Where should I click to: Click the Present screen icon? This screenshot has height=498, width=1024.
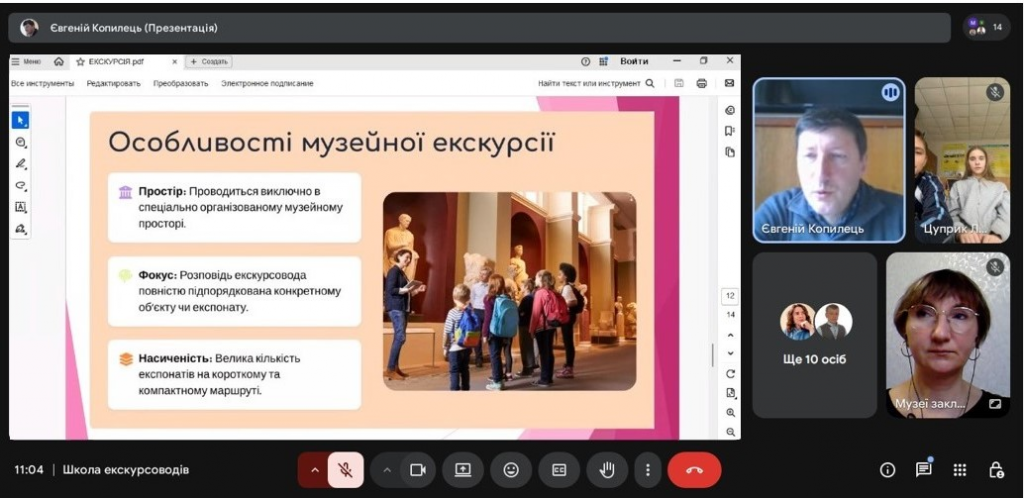[x=462, y=470]
